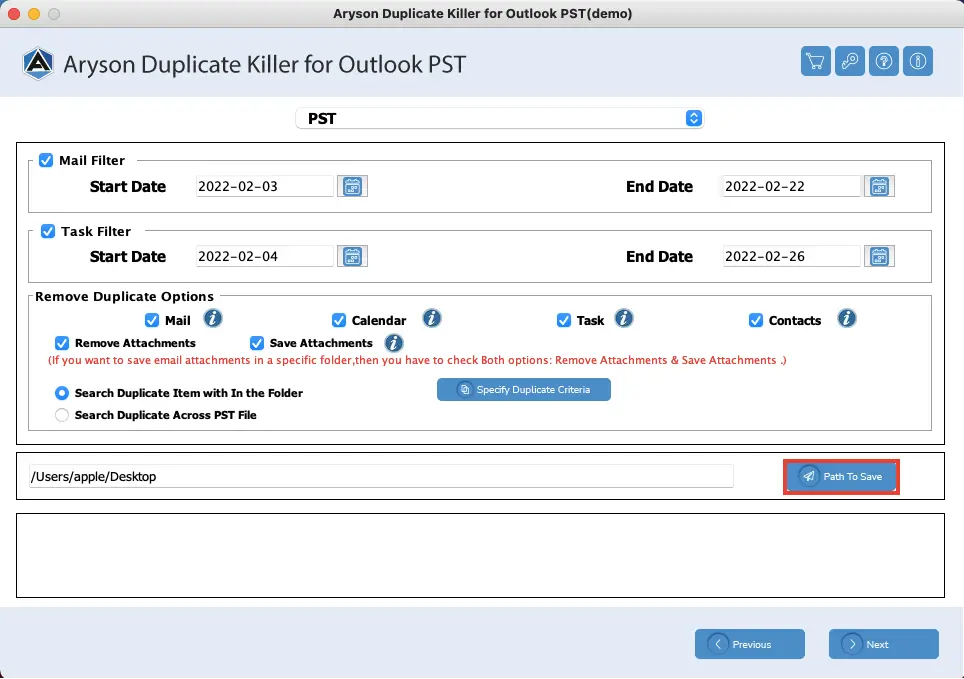Select Search Duplicate Across PST File
Viewport: 964px width, 679px height.
61,415
